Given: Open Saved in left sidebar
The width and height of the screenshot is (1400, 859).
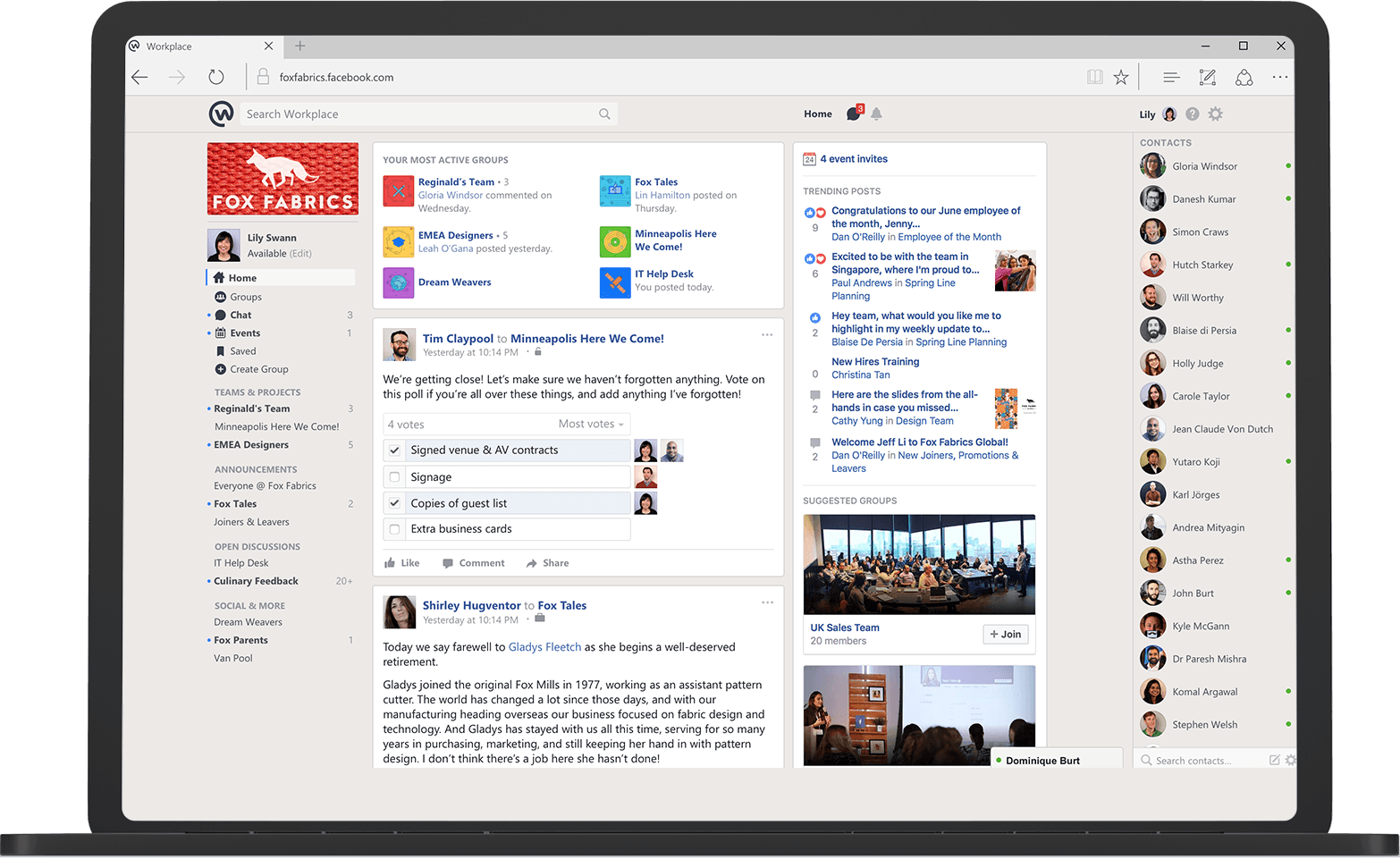Looking at the screenshot, I should pos(242,351).
